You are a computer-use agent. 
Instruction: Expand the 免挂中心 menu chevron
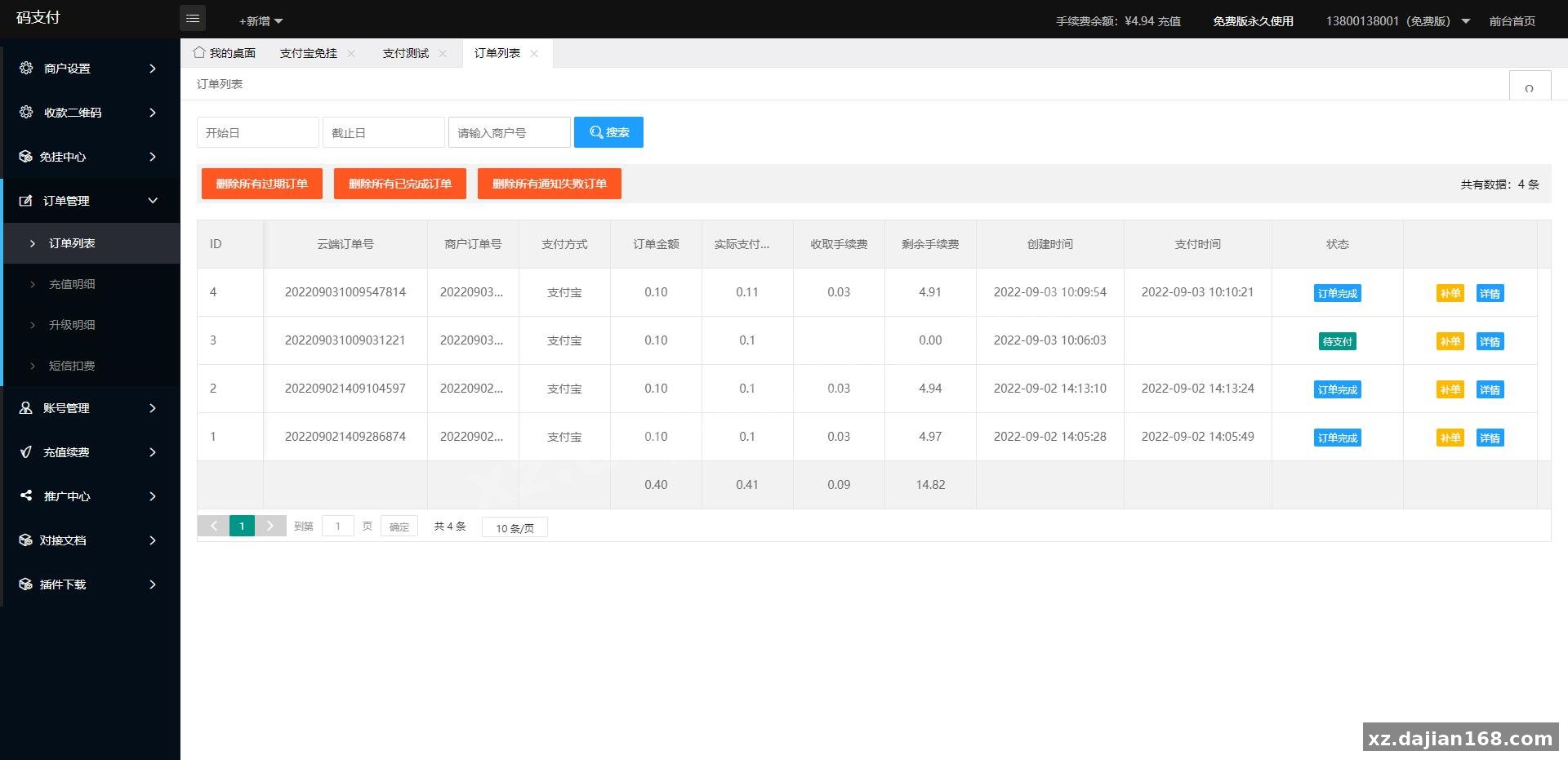tap(153, 157)
